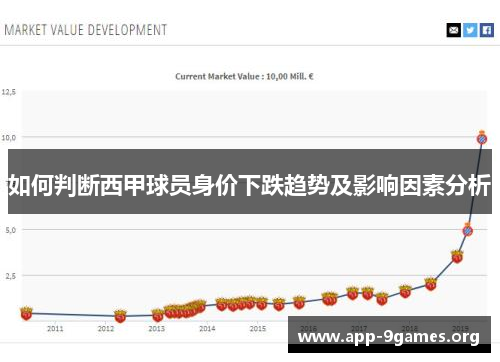Click the '2012' axis label
Image resolution: width=500 pixels, height=362 pixels.
click(x=106, y=329)
